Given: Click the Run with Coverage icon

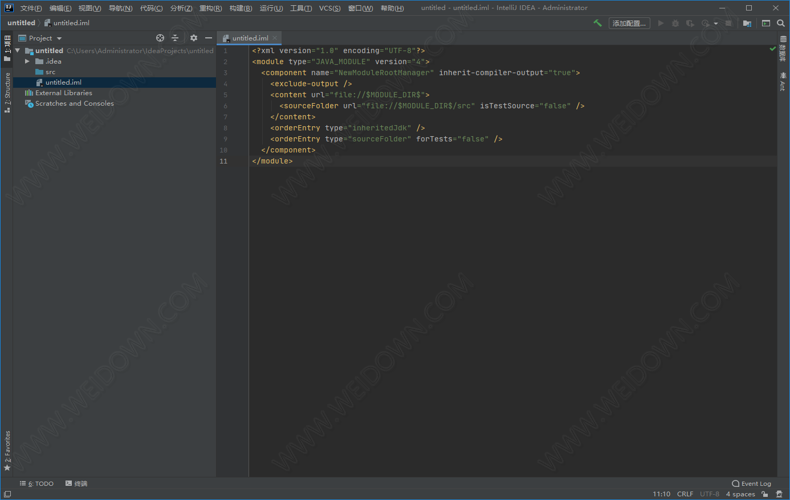Looking at the screenshot, I should pos(690,23).
